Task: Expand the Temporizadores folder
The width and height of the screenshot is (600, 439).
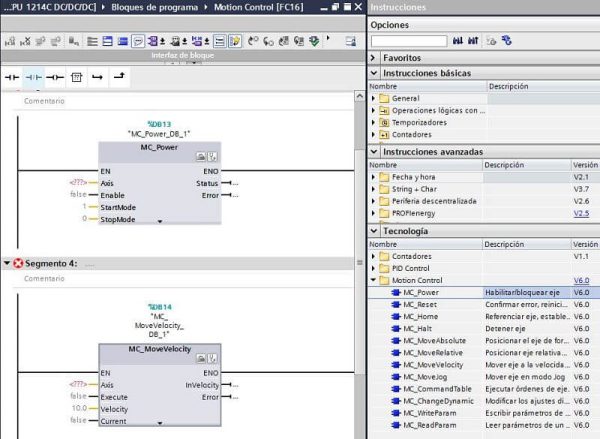Action: 374,122
